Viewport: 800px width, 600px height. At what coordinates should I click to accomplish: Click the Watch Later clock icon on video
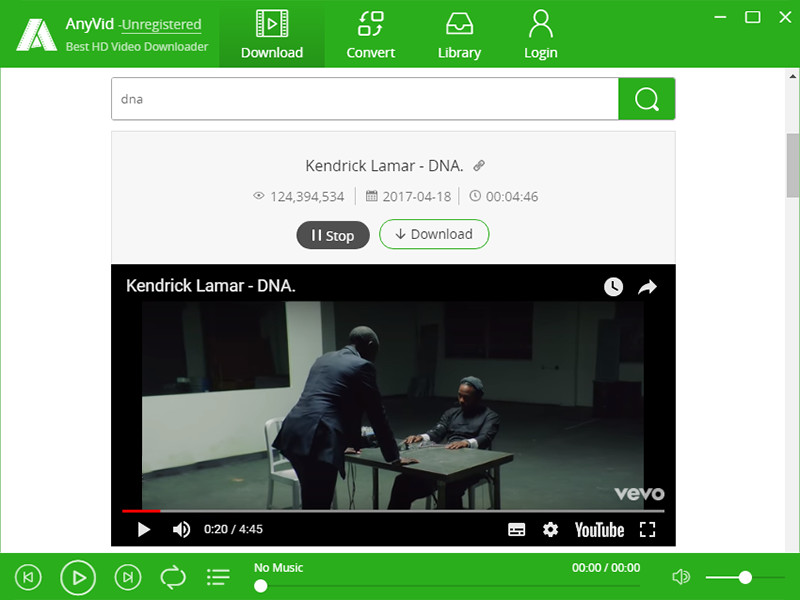tap(613, 287)
